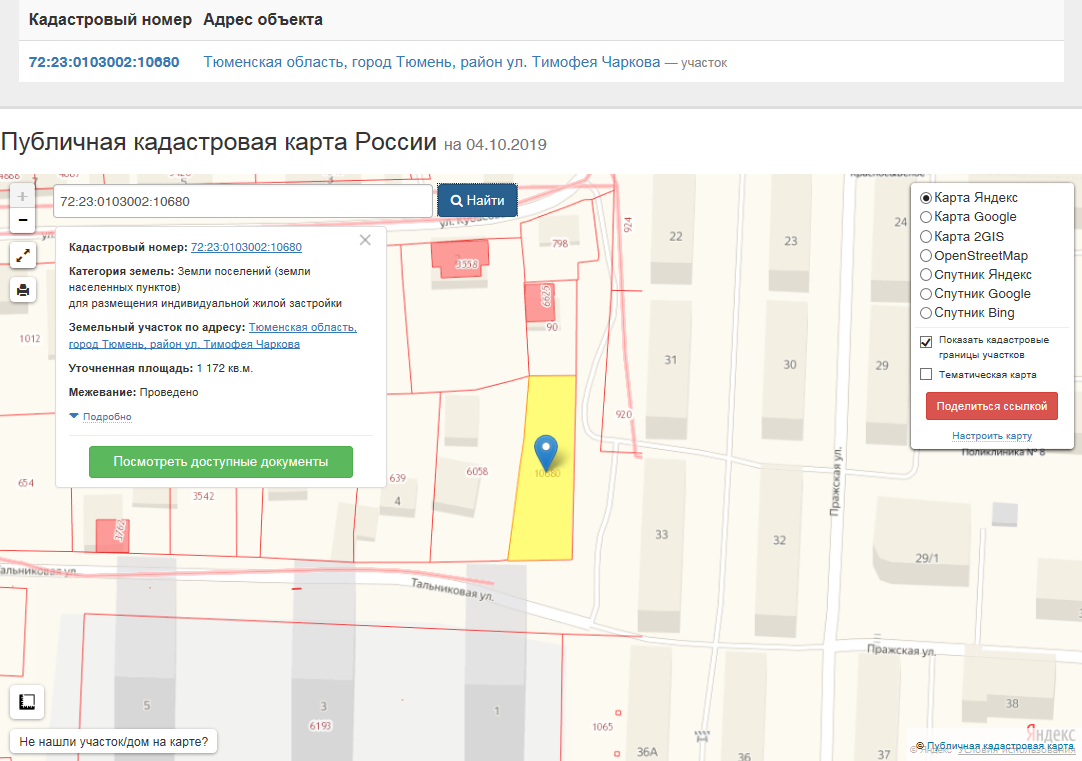Click building number 23 on map
The width and height of the screenshot is (1082, 761).
791,241
